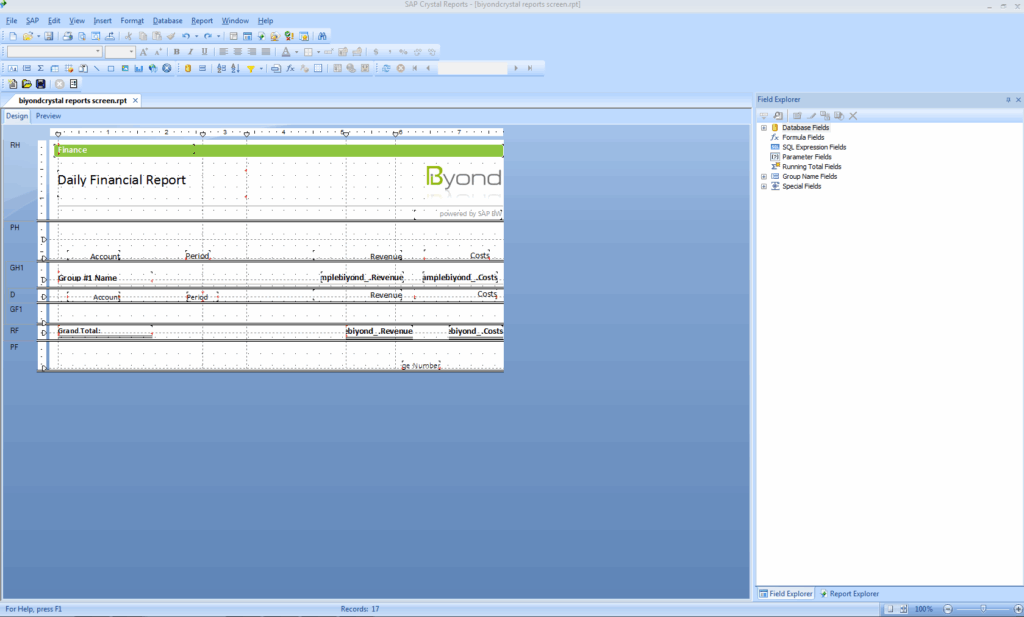
Task: Open the Report menu
Action: [x=202, y=21]
